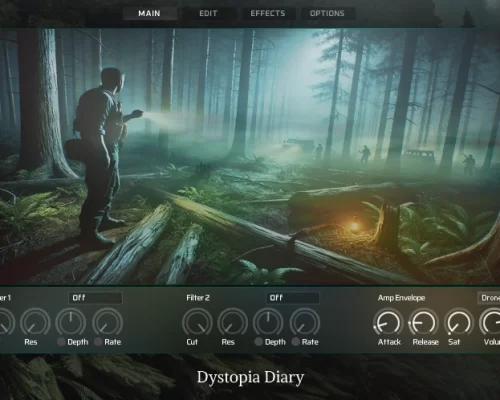Go to the EFFECTS tab
The height and width of the screenshot is (400, 500).
coord(268,13)
